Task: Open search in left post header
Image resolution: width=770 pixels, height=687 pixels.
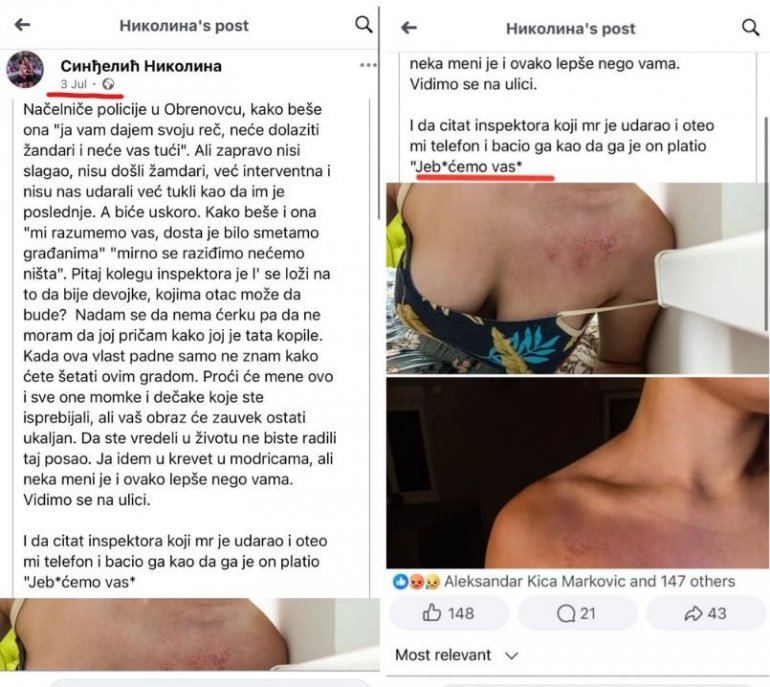Action: 363,24
